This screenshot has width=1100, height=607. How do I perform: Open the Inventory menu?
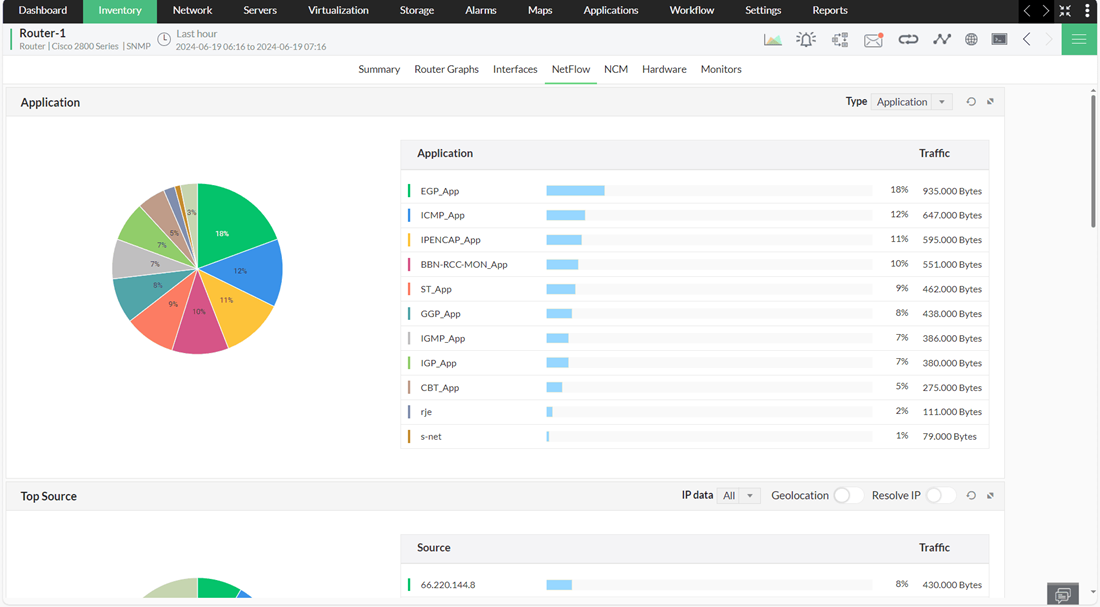(119, 11)
